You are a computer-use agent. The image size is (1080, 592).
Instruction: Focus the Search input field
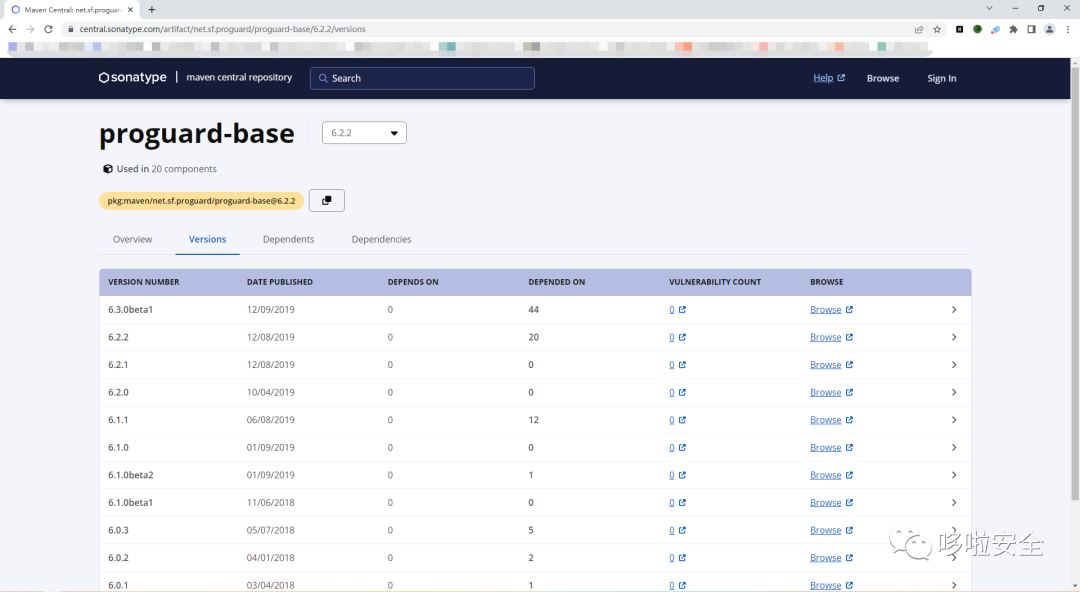point(422,78)
